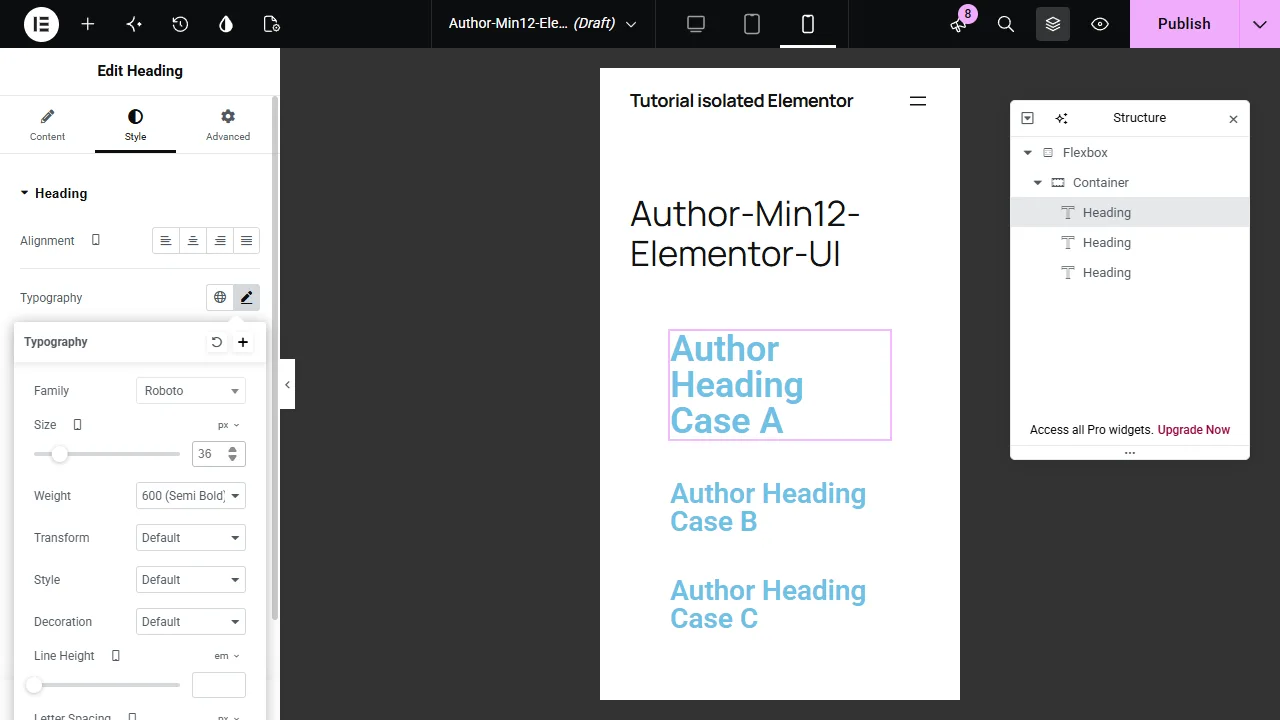1280x720 pixels.
Task: Toggle typography edit pencil icon
Action: tap(247, 297)
